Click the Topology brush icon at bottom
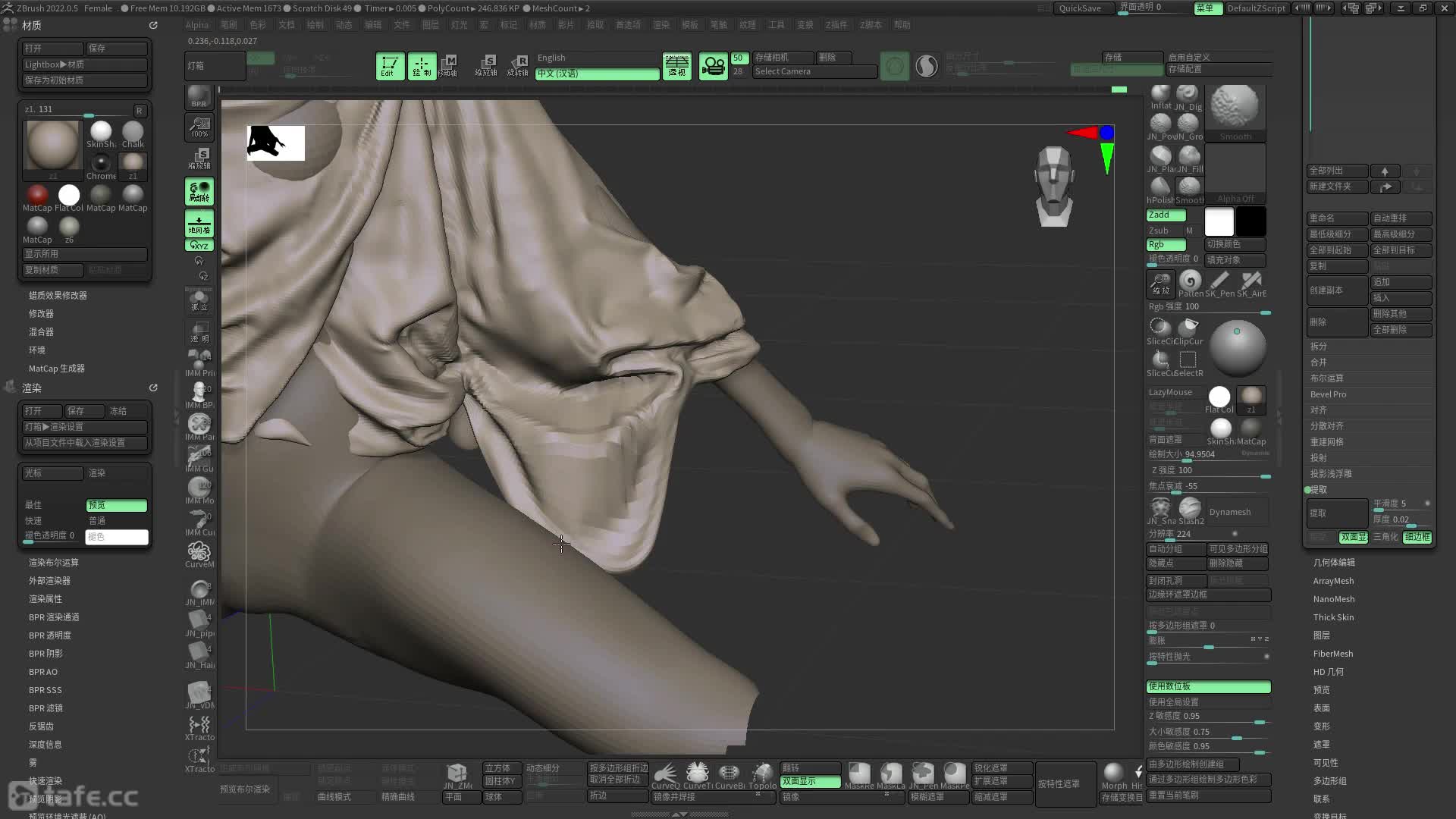The image size is (1456, 819). tap(762, 776)
